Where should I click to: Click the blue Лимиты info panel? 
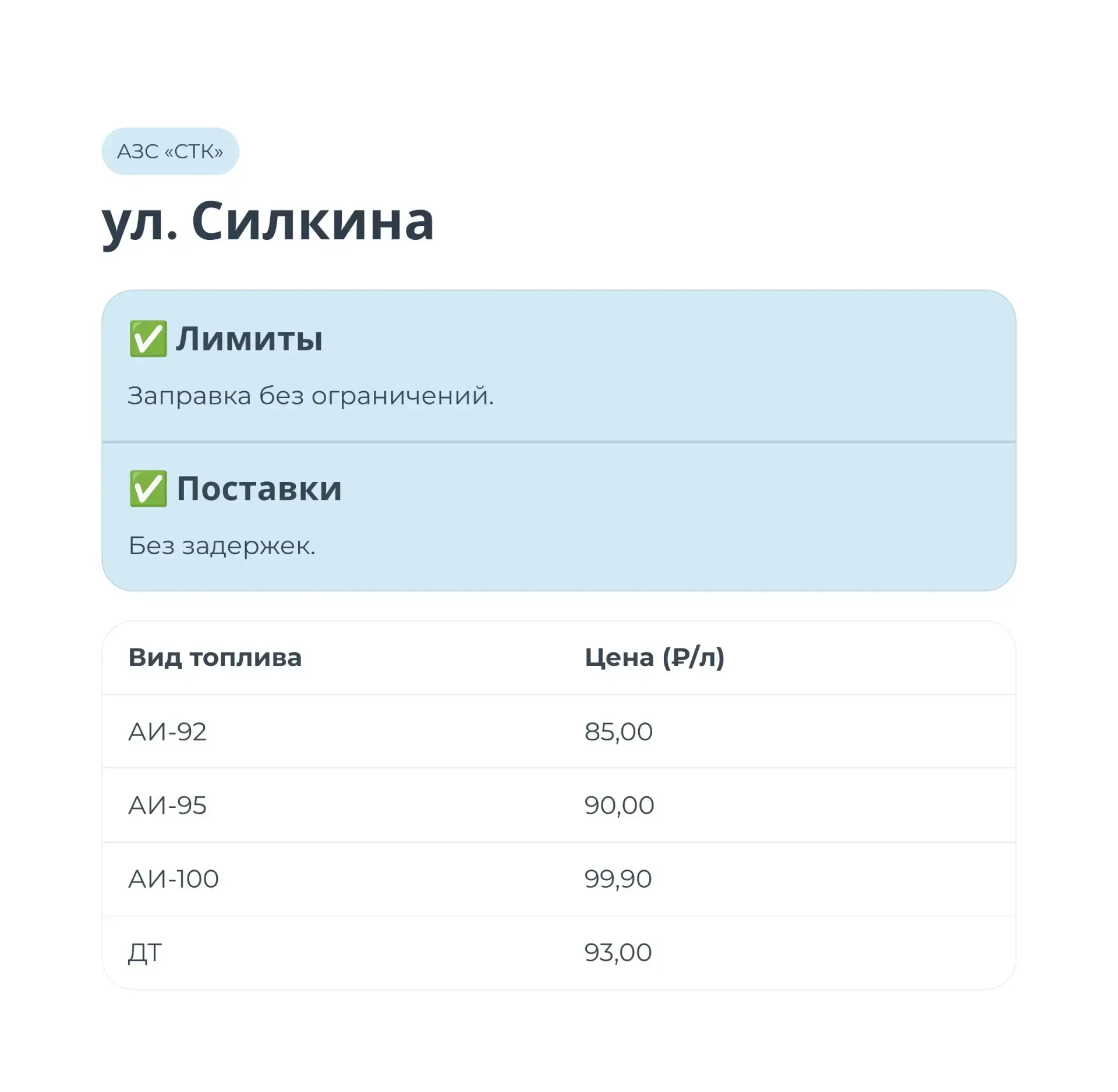(x=559, y=366)
